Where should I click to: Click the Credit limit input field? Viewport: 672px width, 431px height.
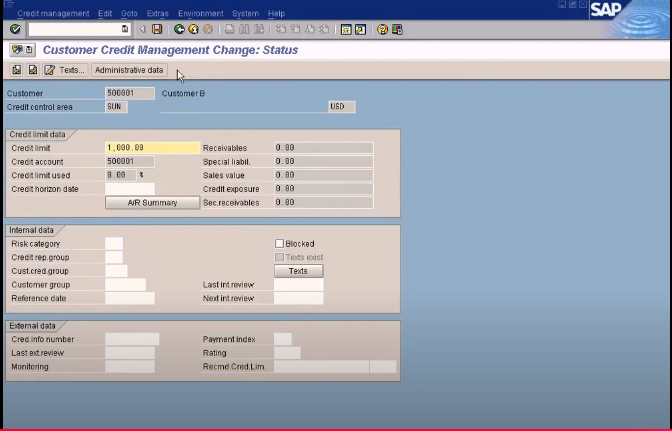click(152, 148)
